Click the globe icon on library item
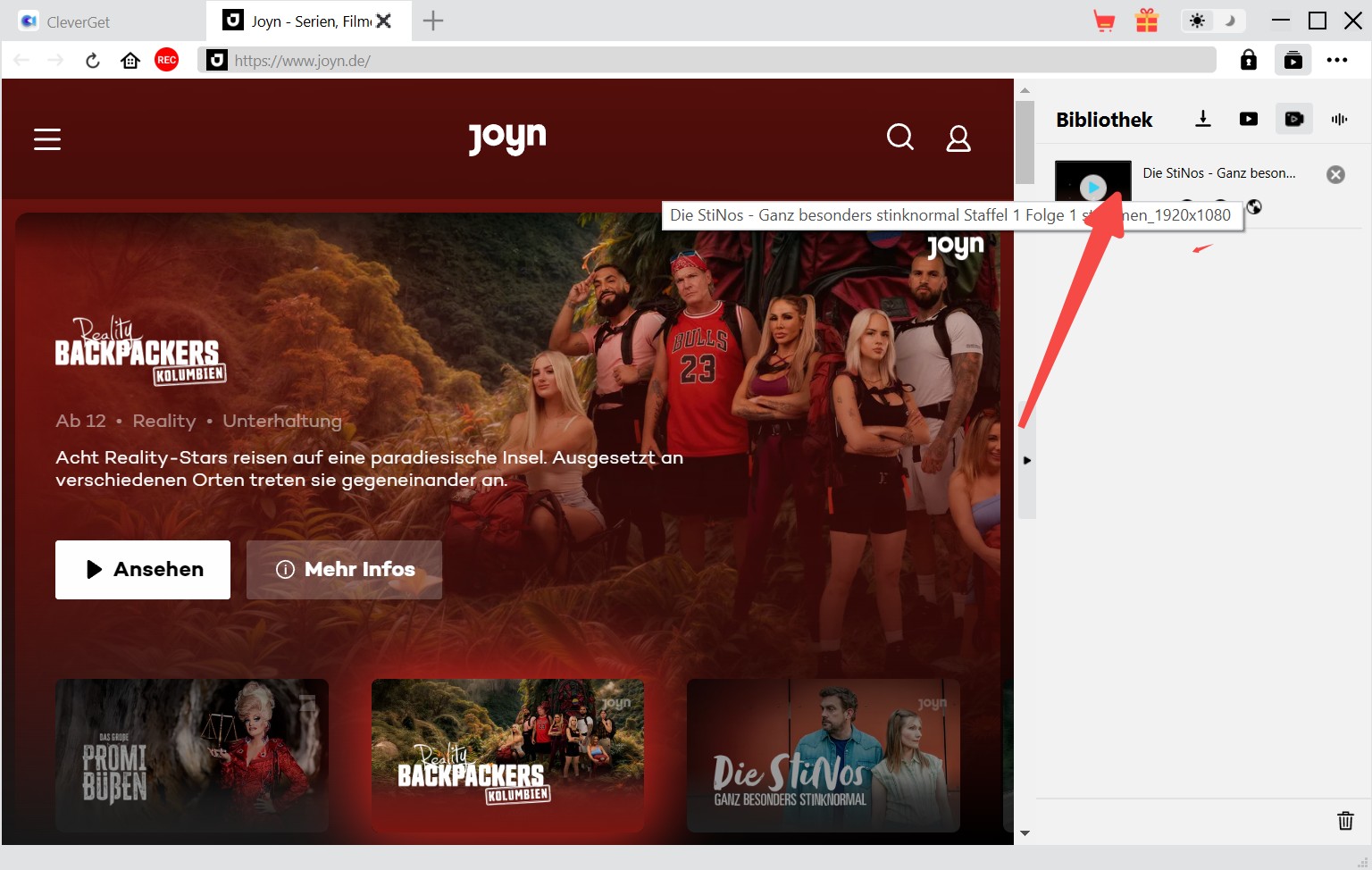 1254,207
